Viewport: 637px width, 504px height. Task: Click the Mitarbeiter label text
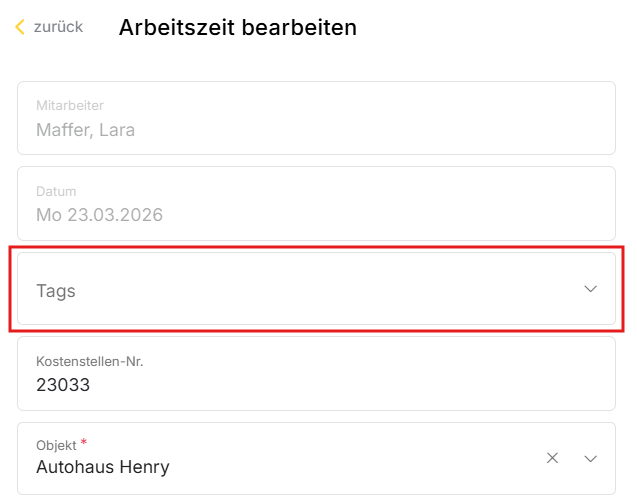point(70,105)
